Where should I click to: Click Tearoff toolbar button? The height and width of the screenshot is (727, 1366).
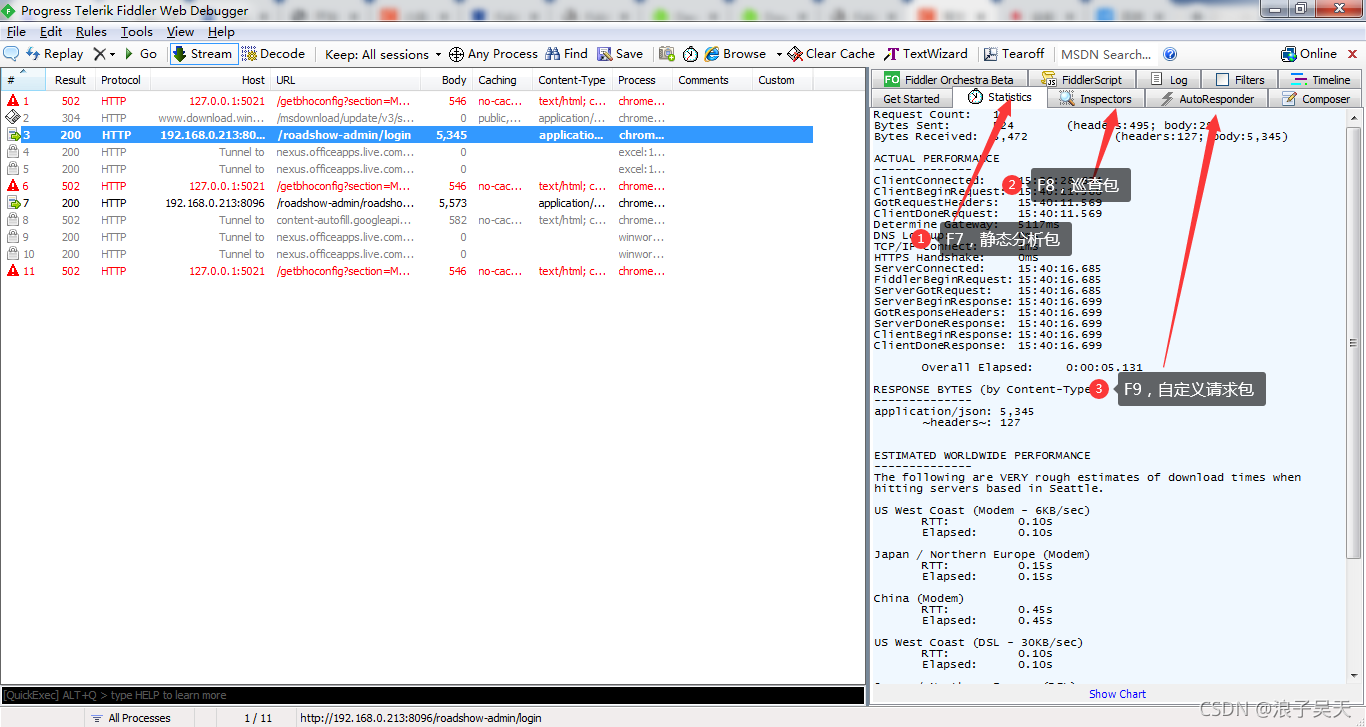pos(1014,54)
